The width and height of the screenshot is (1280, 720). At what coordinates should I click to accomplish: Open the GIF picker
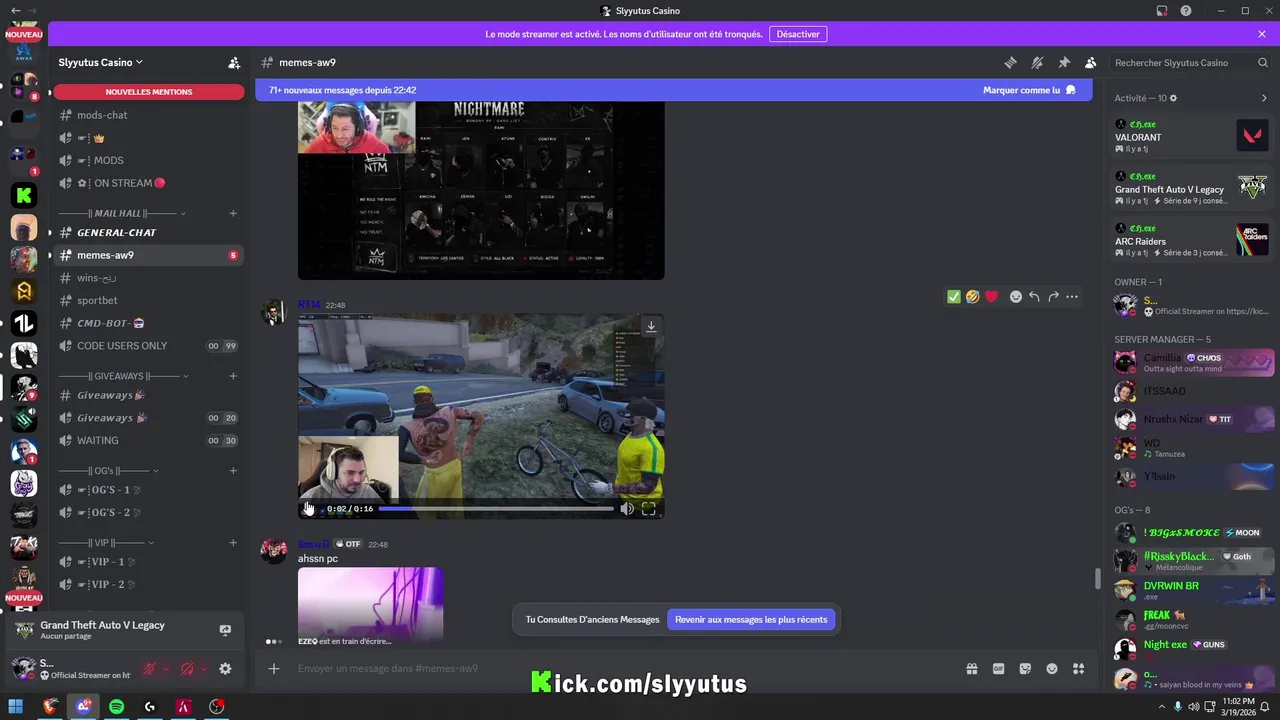(x=998, y=668)
